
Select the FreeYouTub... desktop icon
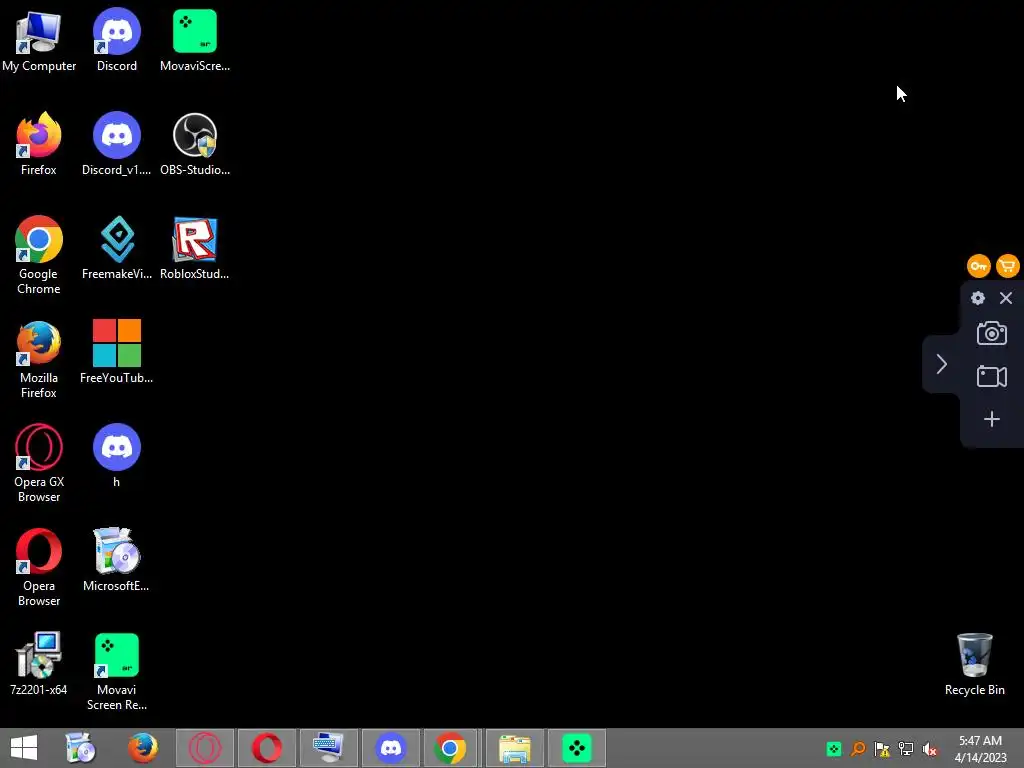pyautogui.click(x=117, y=351)
